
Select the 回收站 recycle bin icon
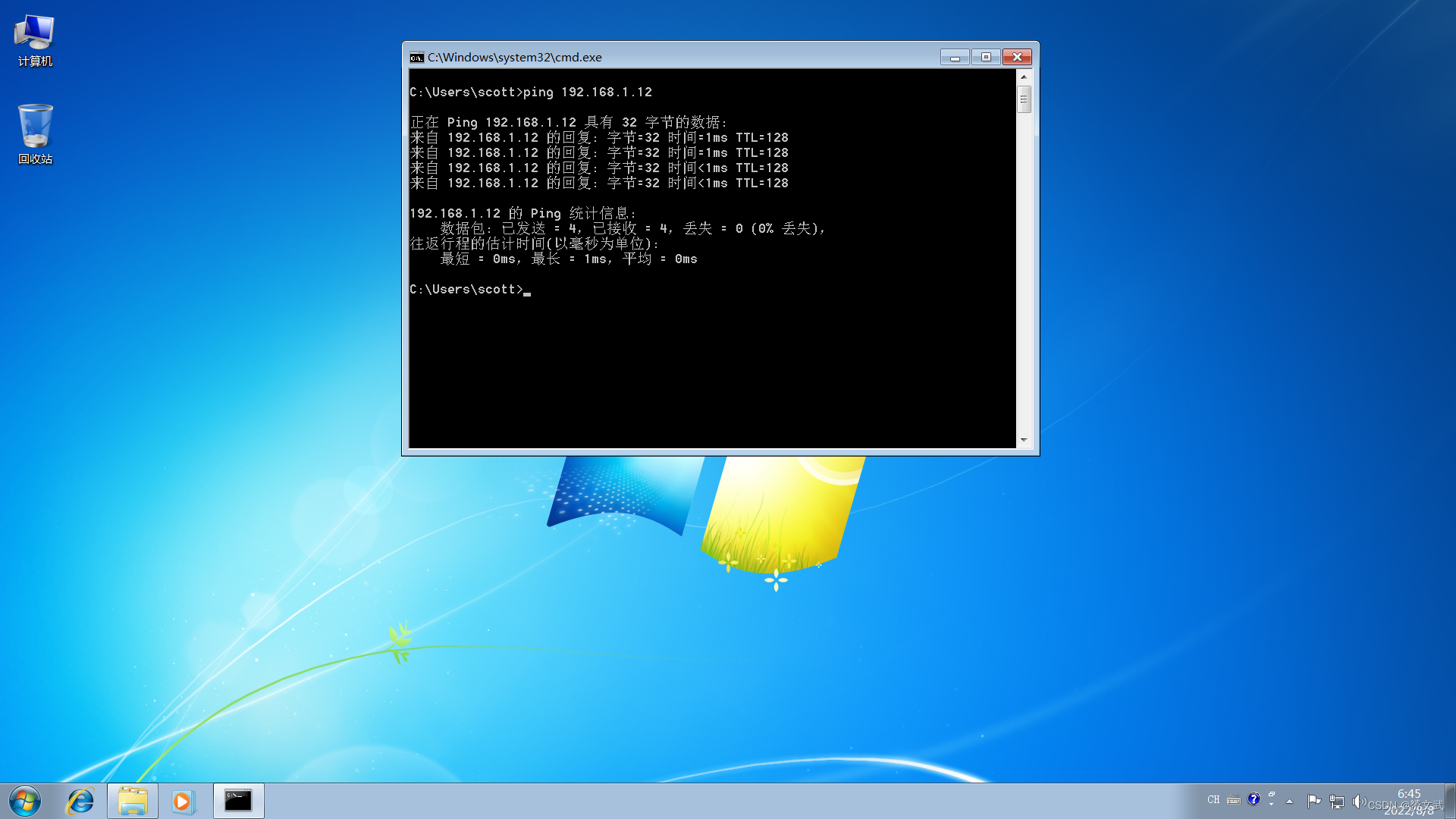coord(35,134)
